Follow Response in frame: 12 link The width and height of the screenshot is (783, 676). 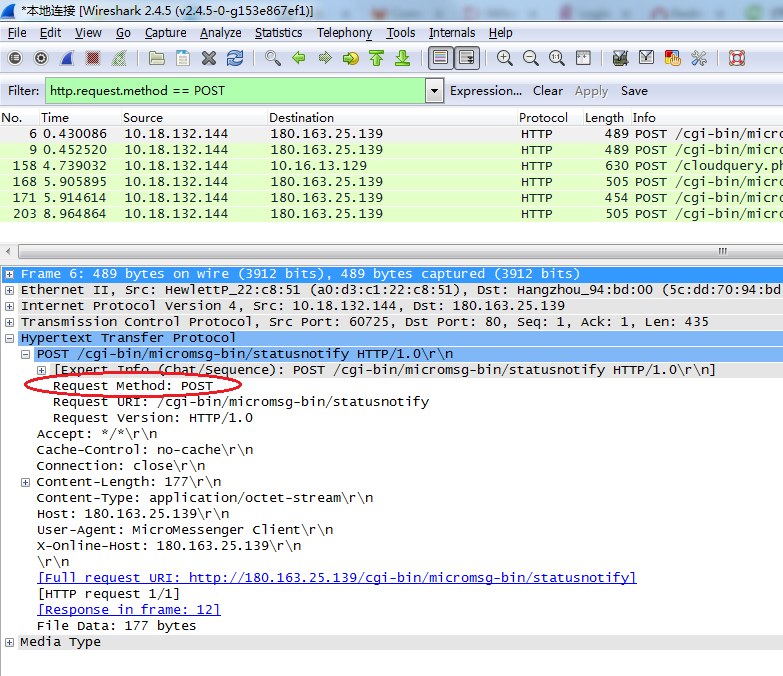[129, 610]
